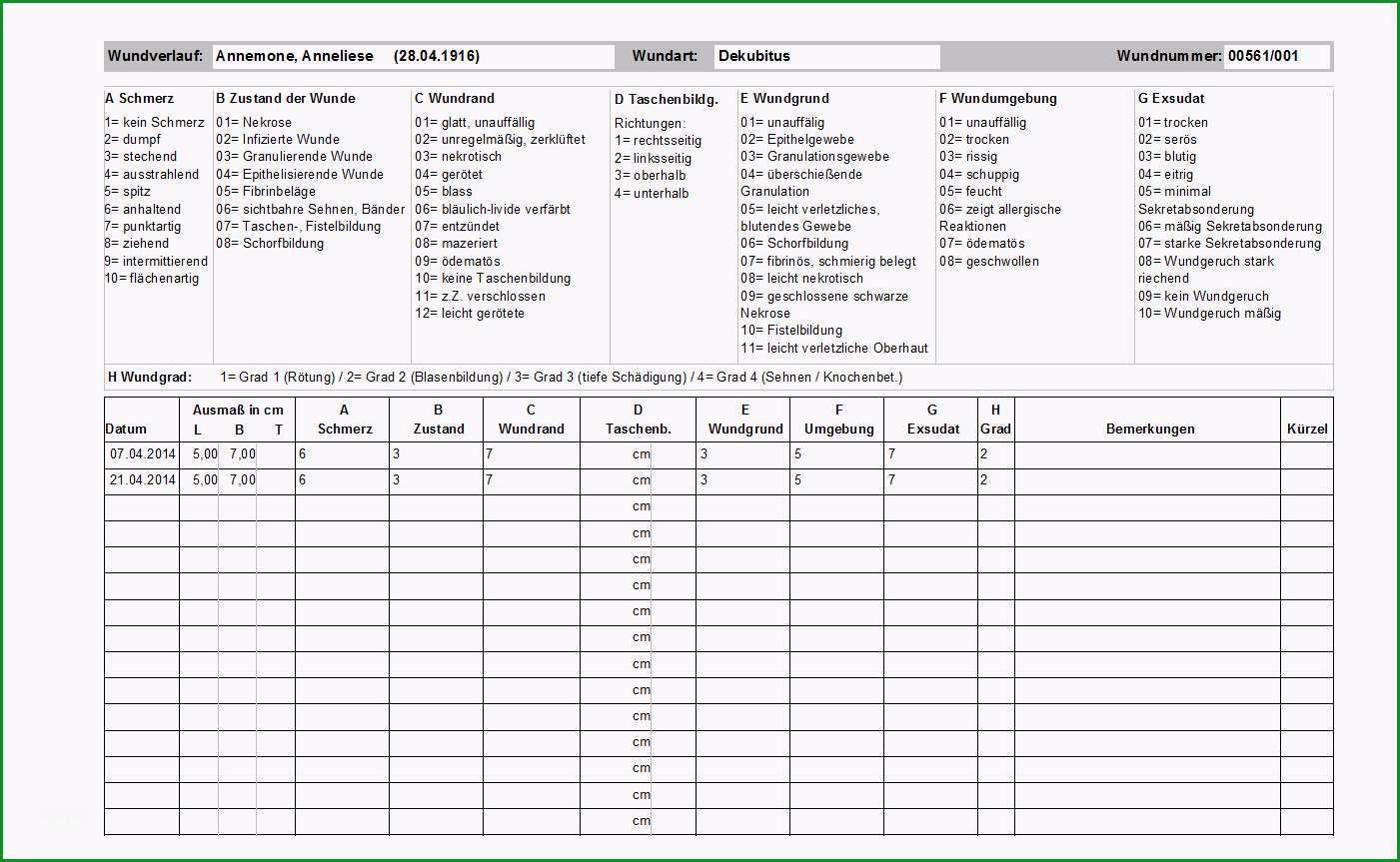
Task: Click legend entry 1= rechtsseitig
Action: (x=658, y=141)
